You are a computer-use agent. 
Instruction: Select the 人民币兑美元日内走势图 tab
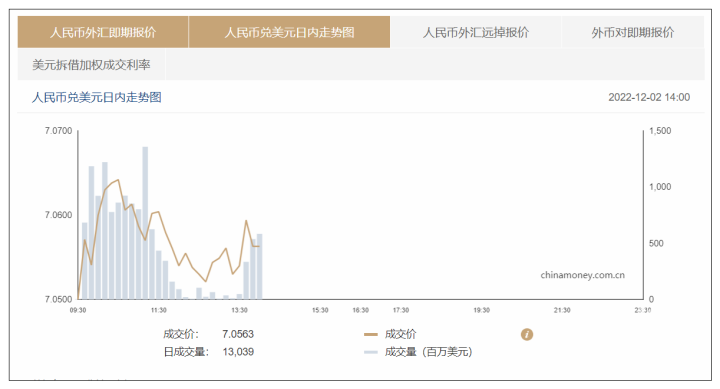point(289,32)
